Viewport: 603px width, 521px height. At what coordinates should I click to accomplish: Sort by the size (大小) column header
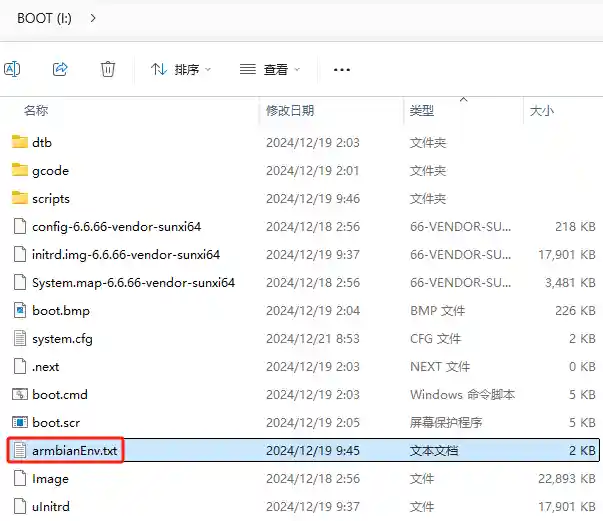coord(542,111)
